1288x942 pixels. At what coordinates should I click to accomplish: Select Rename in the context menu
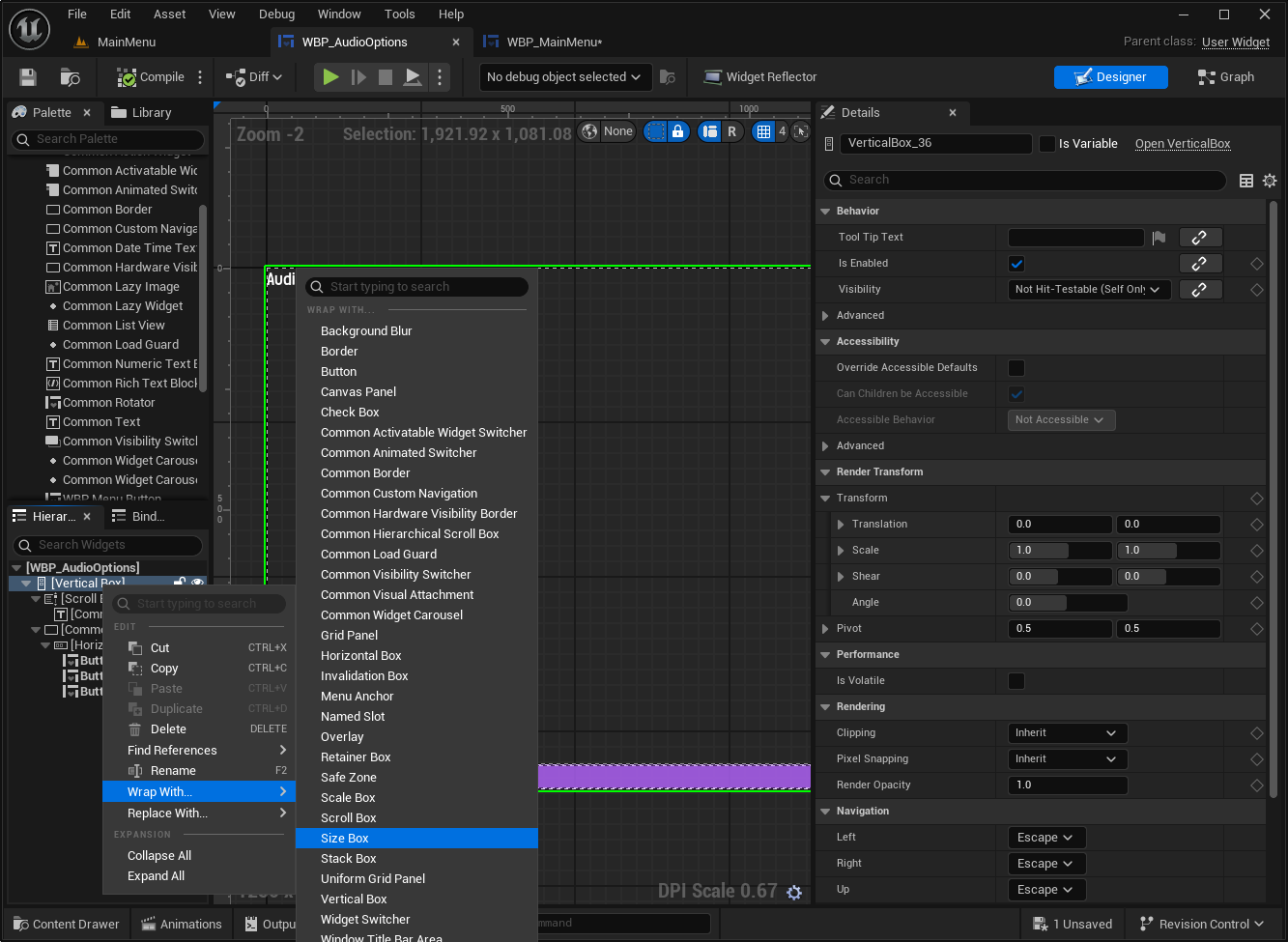point(173,771)
